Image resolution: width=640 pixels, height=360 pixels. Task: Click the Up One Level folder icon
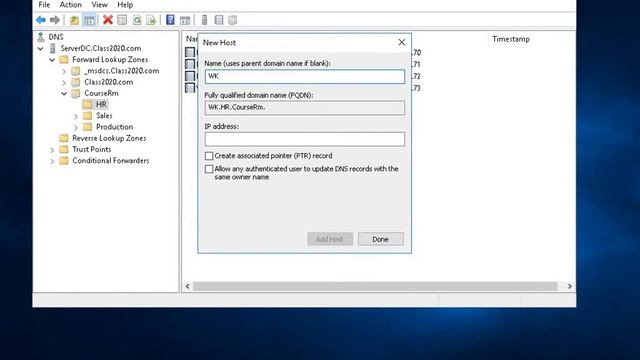pos(74,20)
